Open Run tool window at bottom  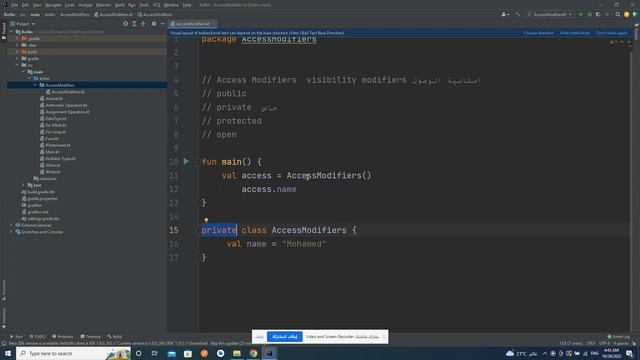pyautogui.click(x=16, y=337)
